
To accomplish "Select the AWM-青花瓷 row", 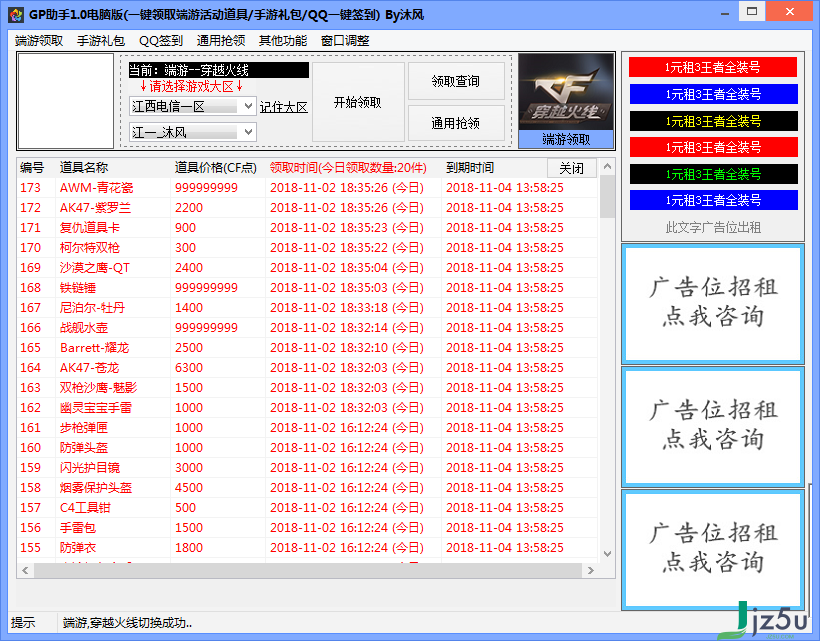I will coord(308,188).
